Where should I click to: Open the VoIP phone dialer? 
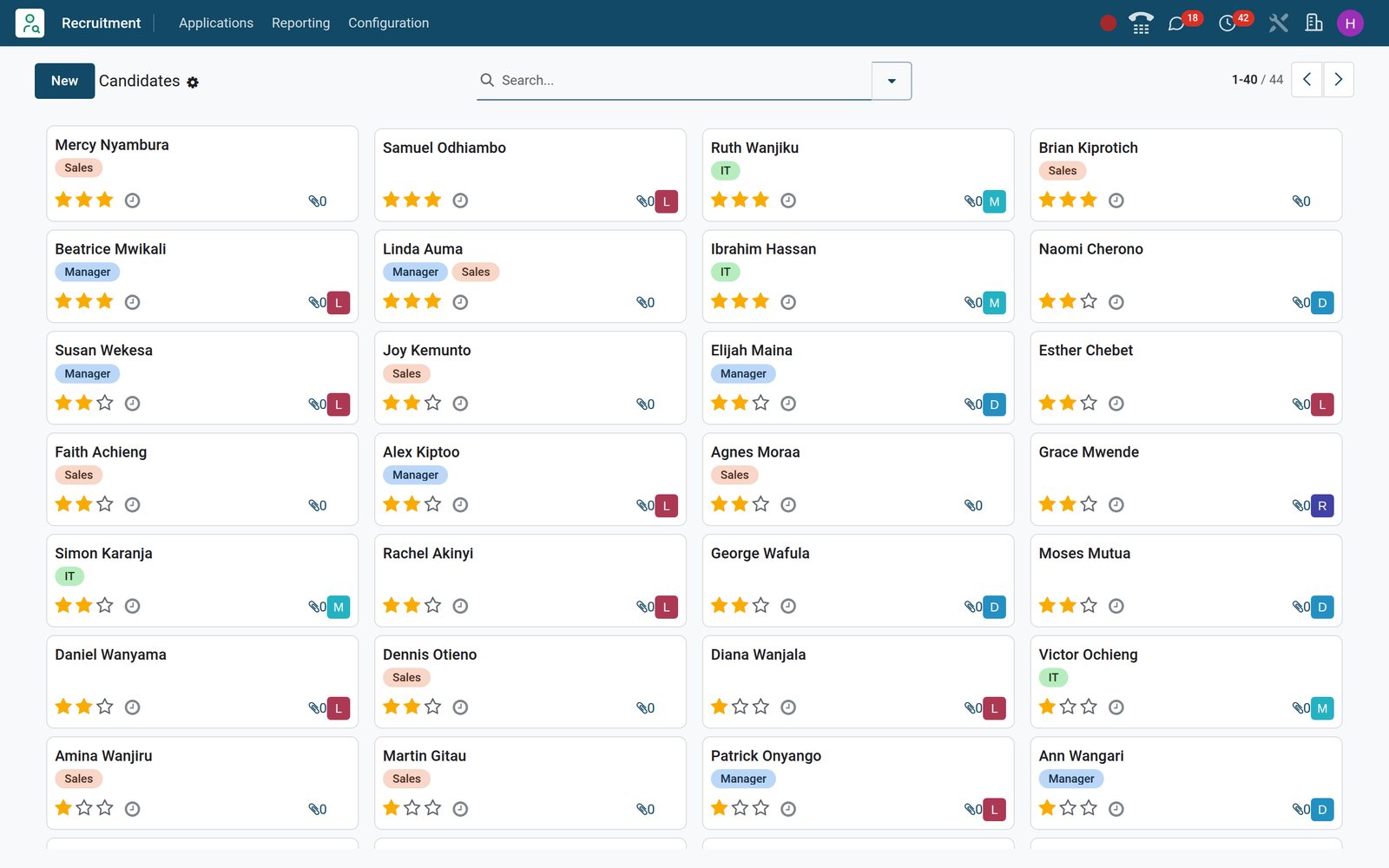point(1141,23)
